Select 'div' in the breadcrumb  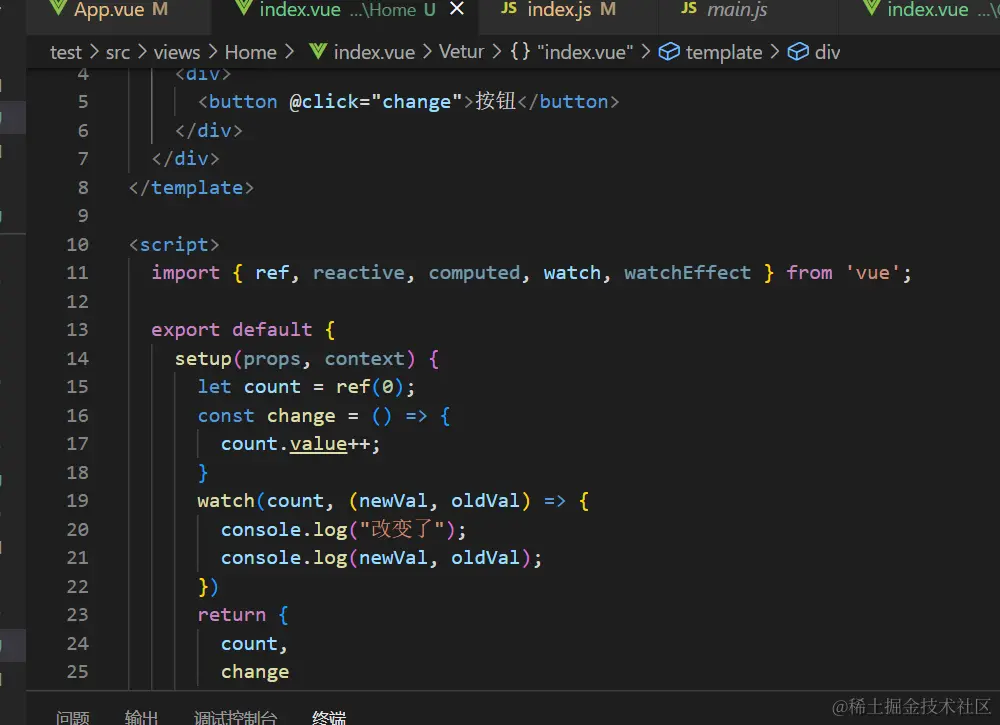coord(827,52)
